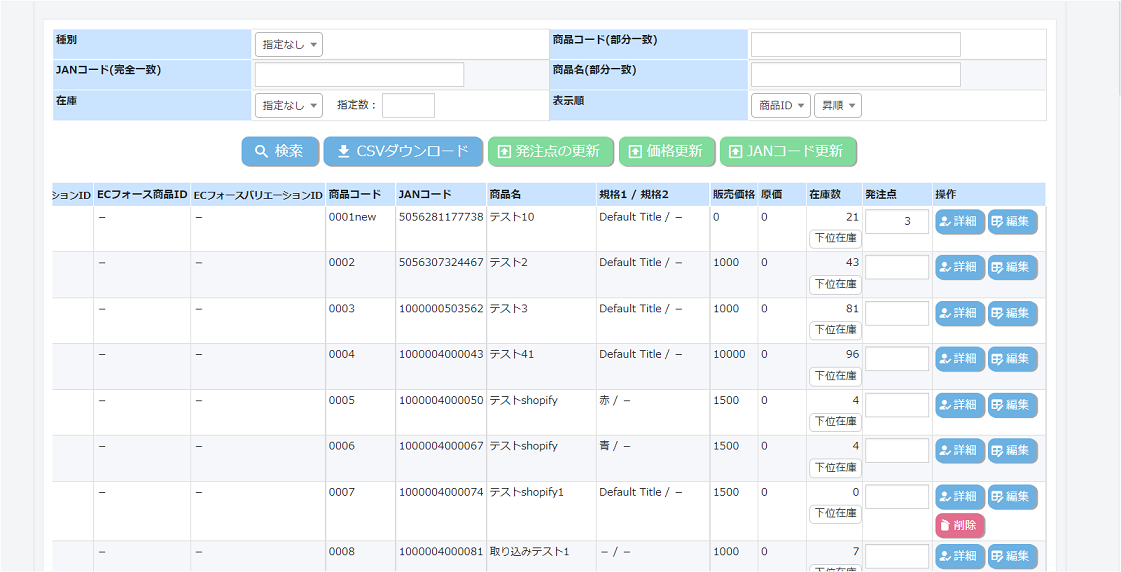Click 下位在庫 for product 0007

835,514
